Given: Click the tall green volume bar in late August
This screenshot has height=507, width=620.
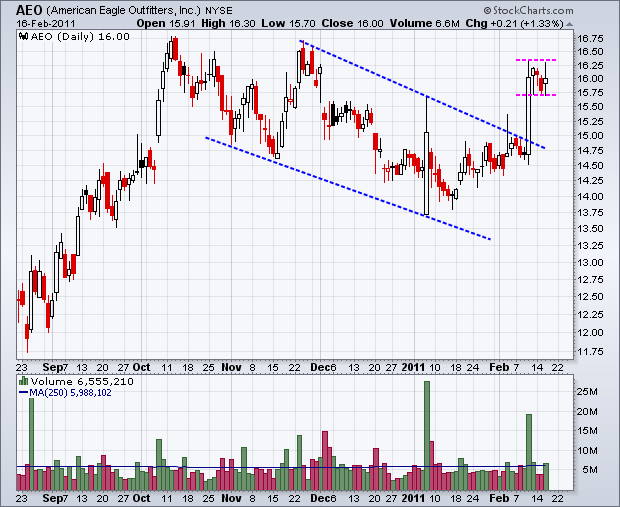Looking at the screenshot, I should click(x=32, y=444).
